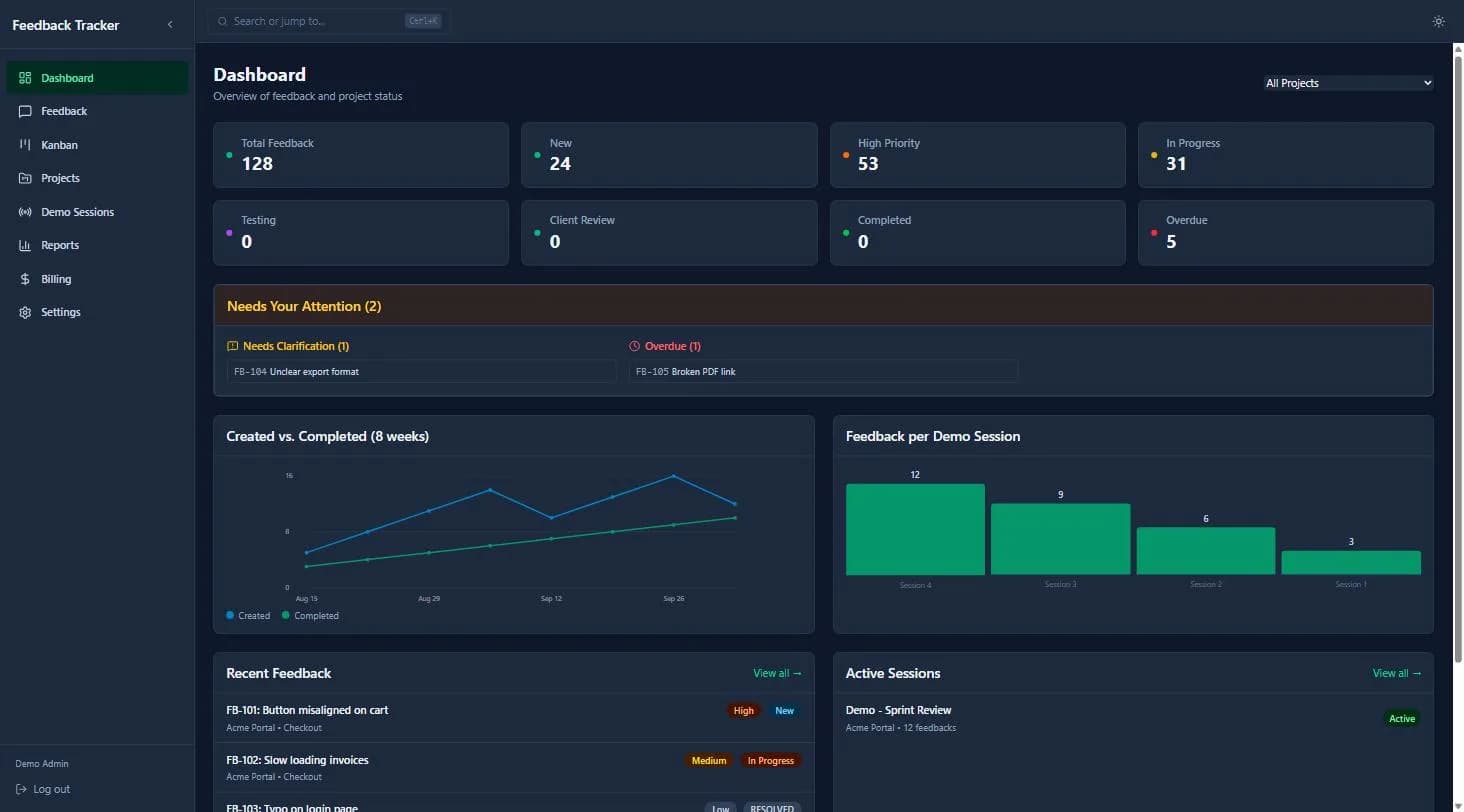Toggle Created series in chart legend
The height and width of the screenshot is (812, 1464).
tap(248, 615)
